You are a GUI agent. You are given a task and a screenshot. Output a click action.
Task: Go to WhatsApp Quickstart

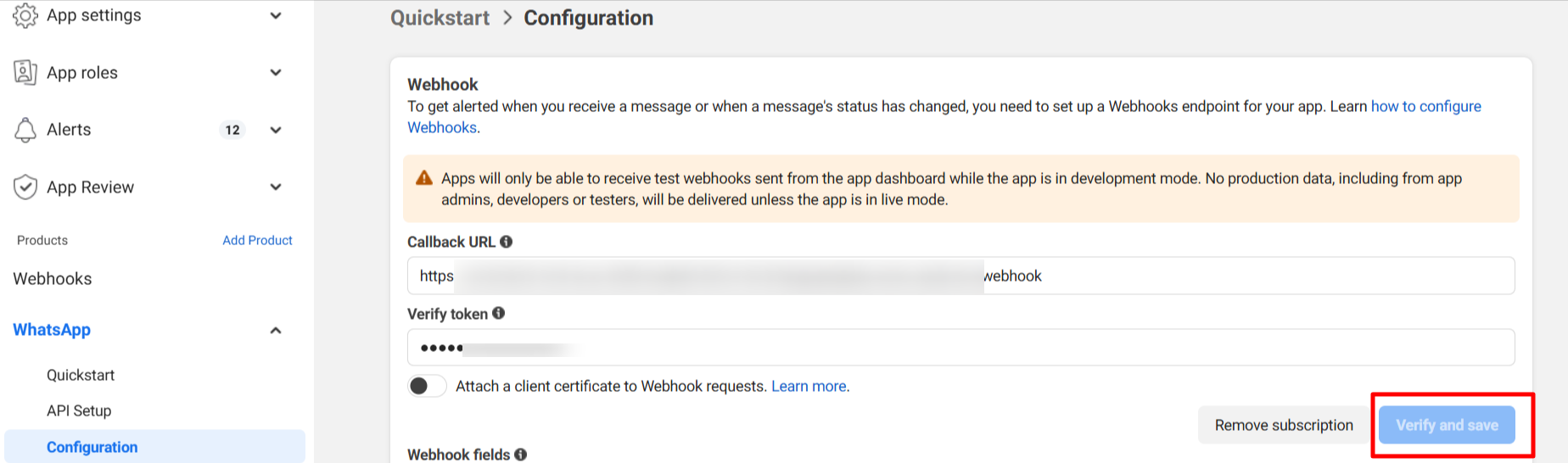(x=81, y=375)
